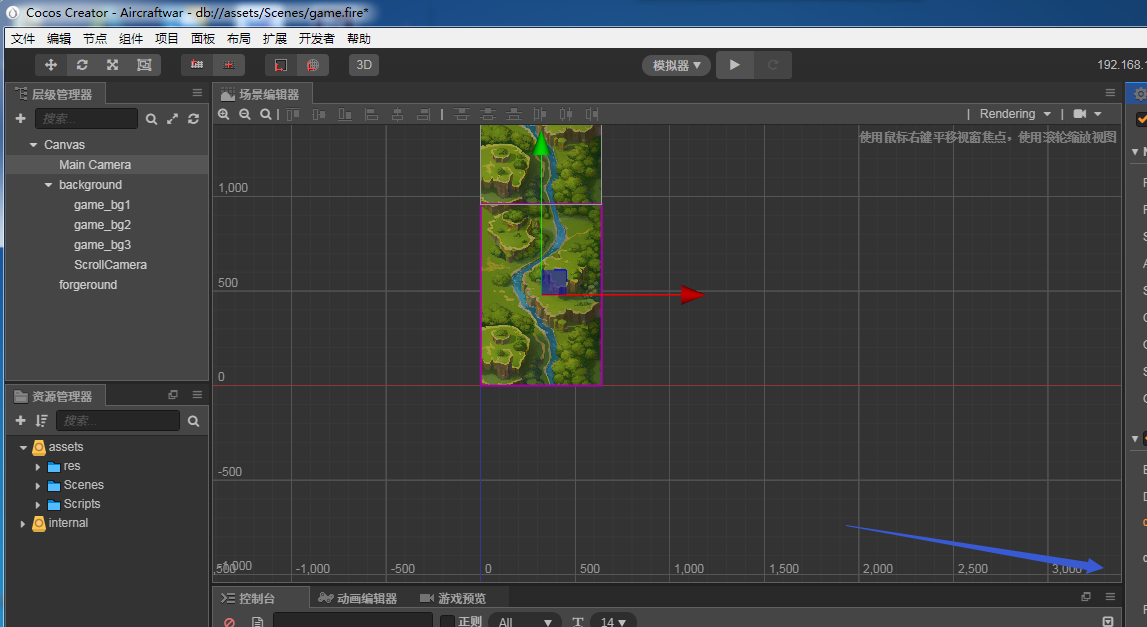Open the 开发者 menu
1147x627 pixels.
(x=317, y=39)
